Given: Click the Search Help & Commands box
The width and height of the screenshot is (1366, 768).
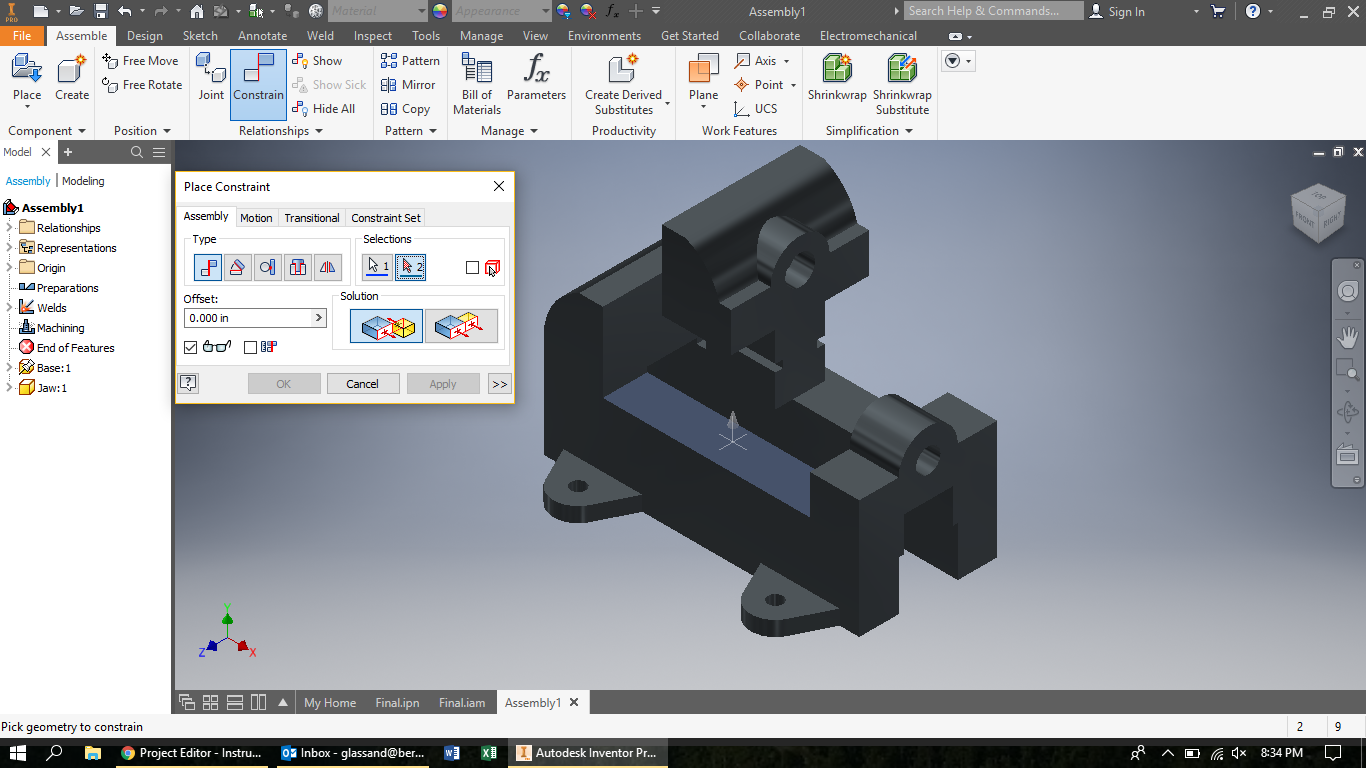Looking at the screenshot, I should point(993,11).
